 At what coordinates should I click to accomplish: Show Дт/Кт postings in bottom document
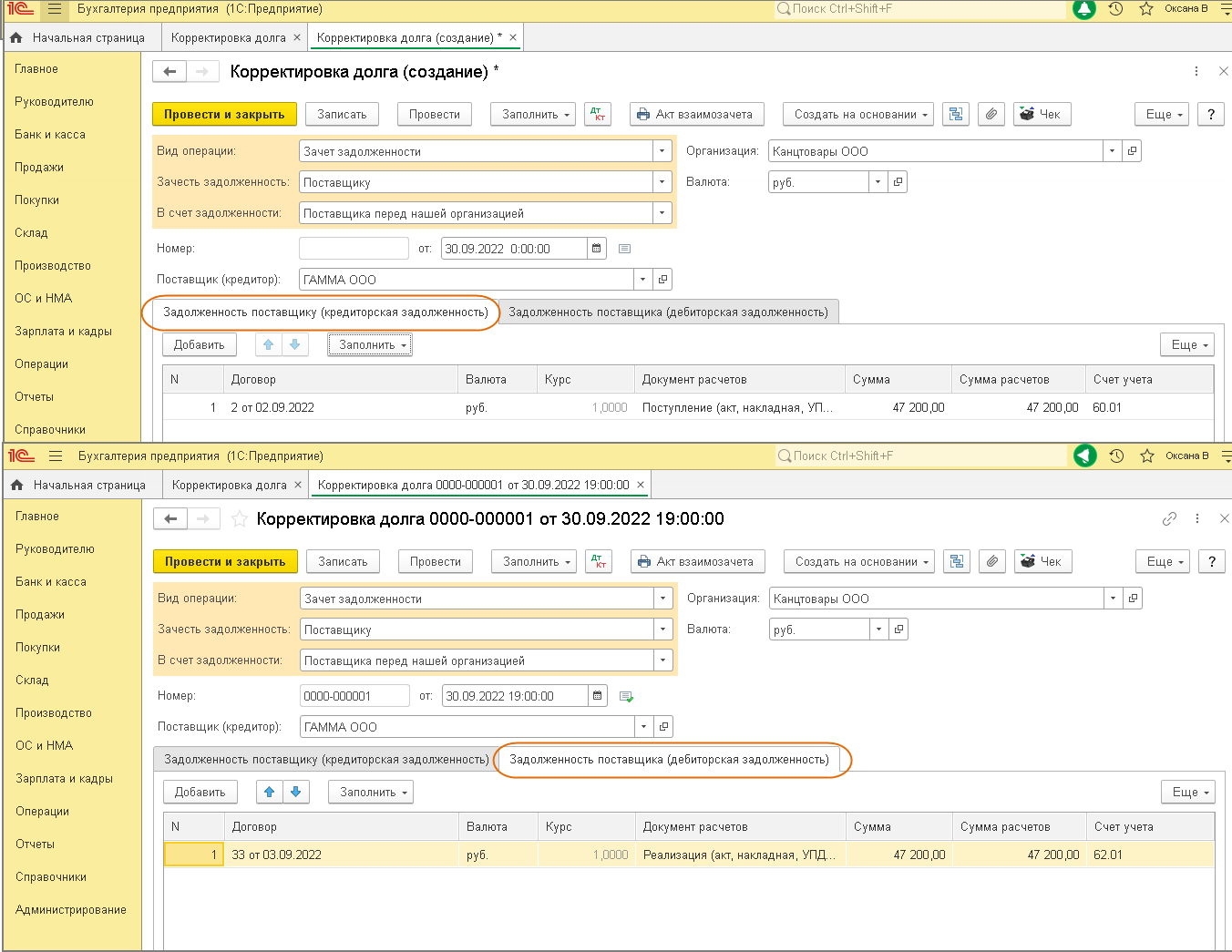(x=599, y=562)
